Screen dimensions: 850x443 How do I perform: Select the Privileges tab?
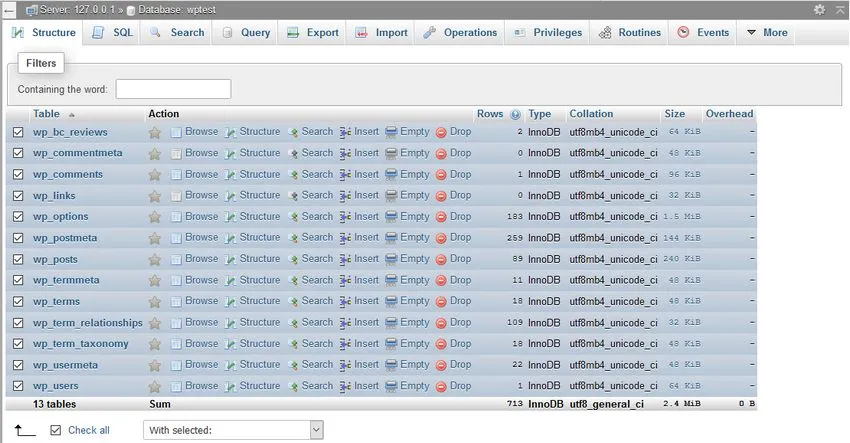click(548, 33)
